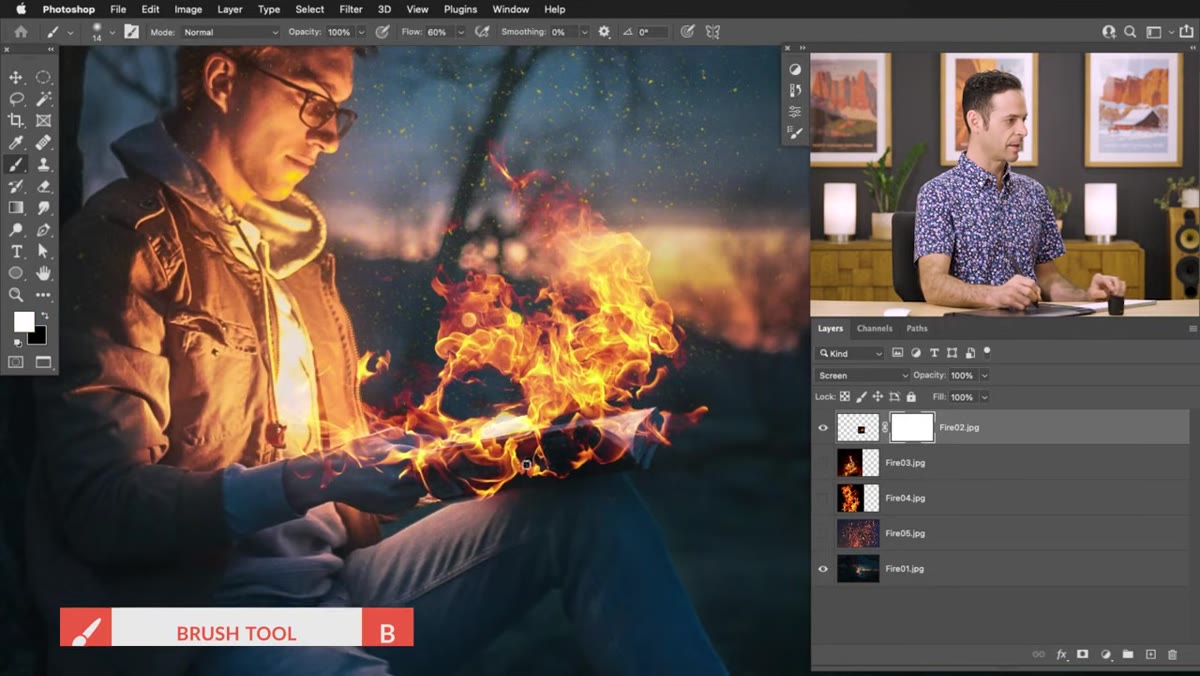Screen dimensions: 1200x676
Task: Open the brush preset picker dropdown
Action: (111, 32)
